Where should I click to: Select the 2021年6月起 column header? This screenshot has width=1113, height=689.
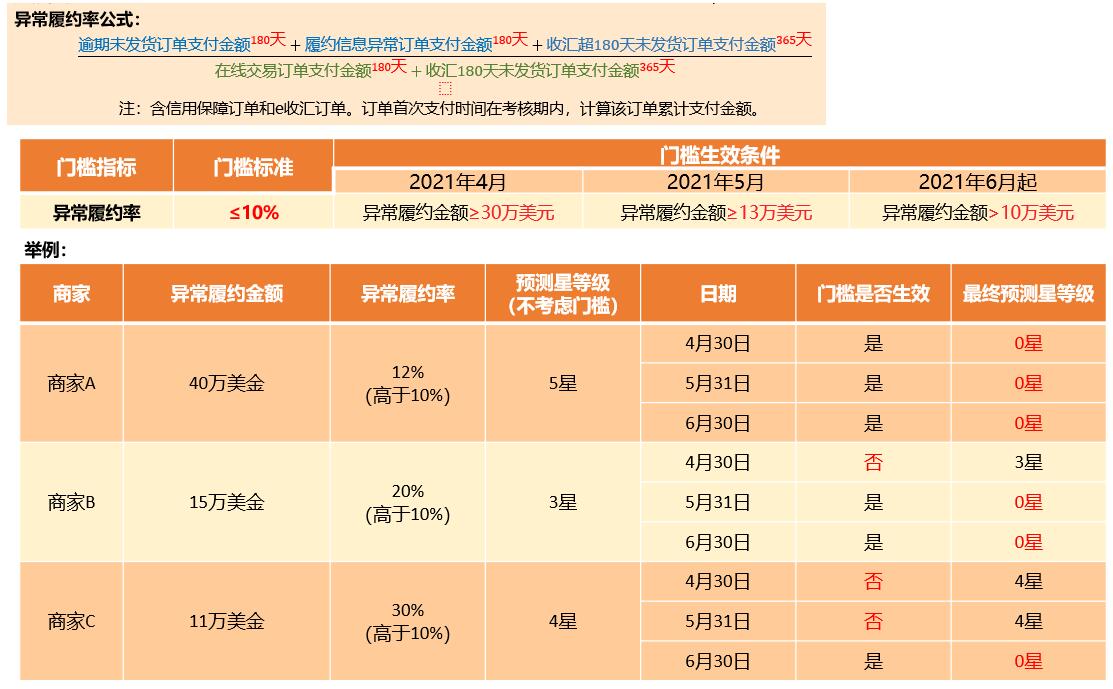(977, 182)
